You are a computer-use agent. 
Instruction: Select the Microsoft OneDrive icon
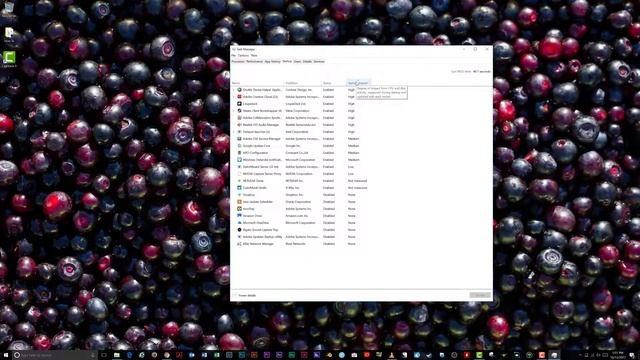pos(239,223)
